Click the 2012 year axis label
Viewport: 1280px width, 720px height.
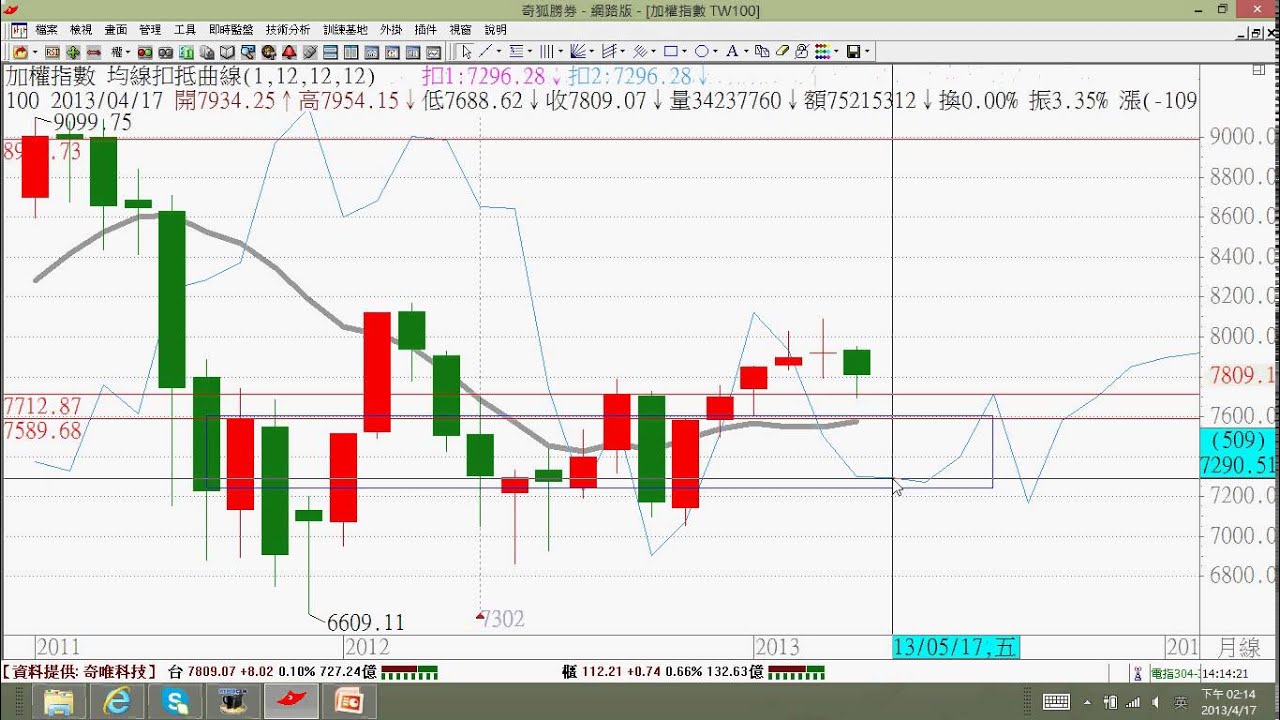[367, 647]
